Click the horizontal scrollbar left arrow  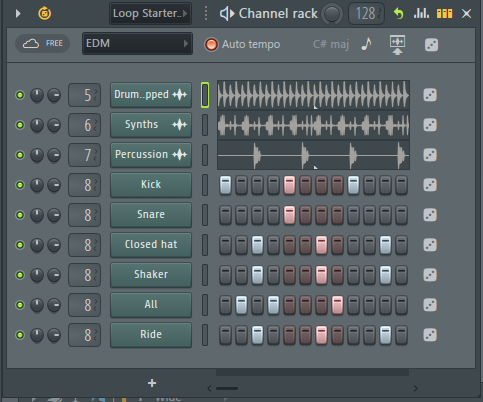pos(209,388)
